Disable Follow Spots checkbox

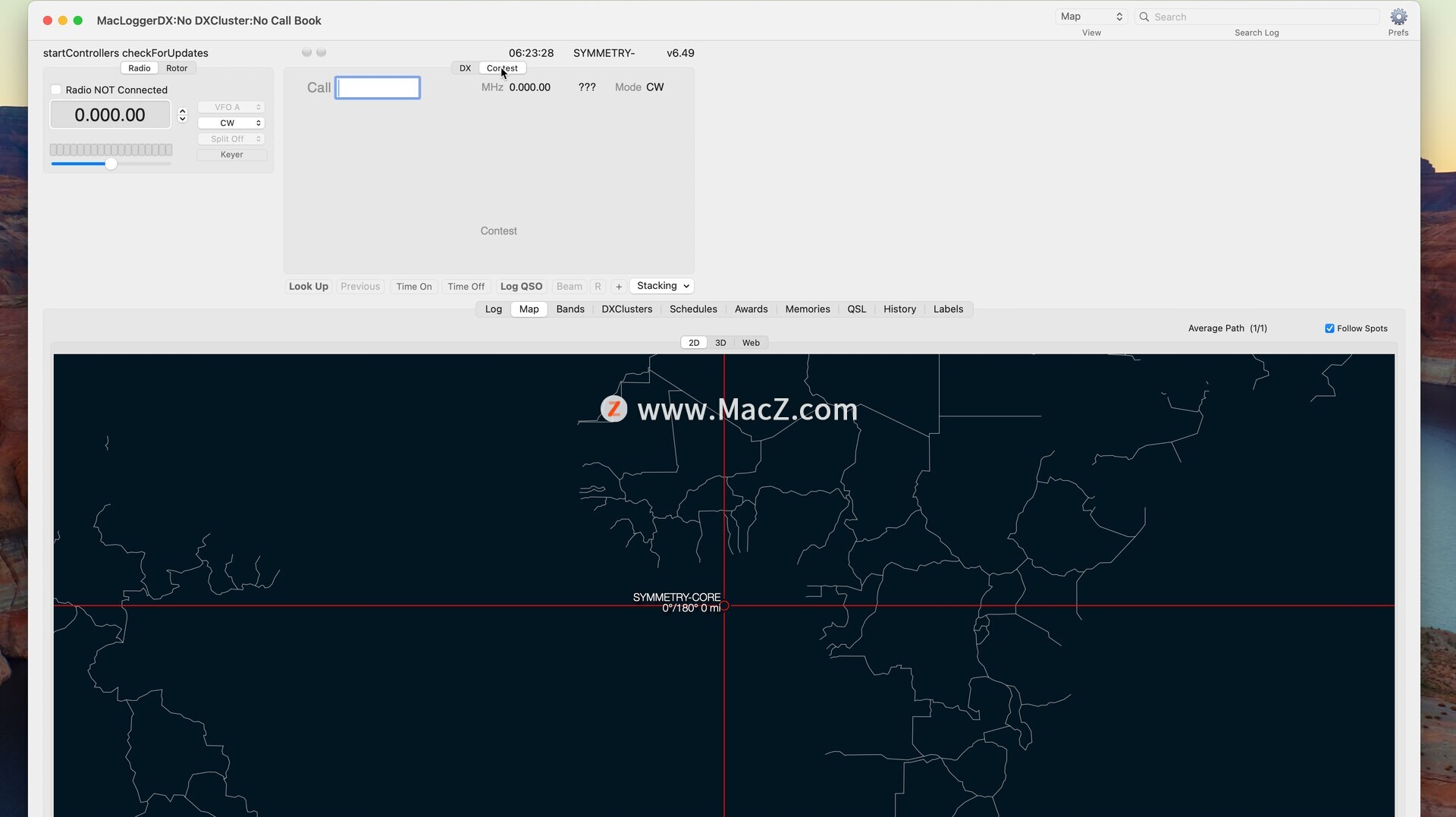(x=1329, y=328)
